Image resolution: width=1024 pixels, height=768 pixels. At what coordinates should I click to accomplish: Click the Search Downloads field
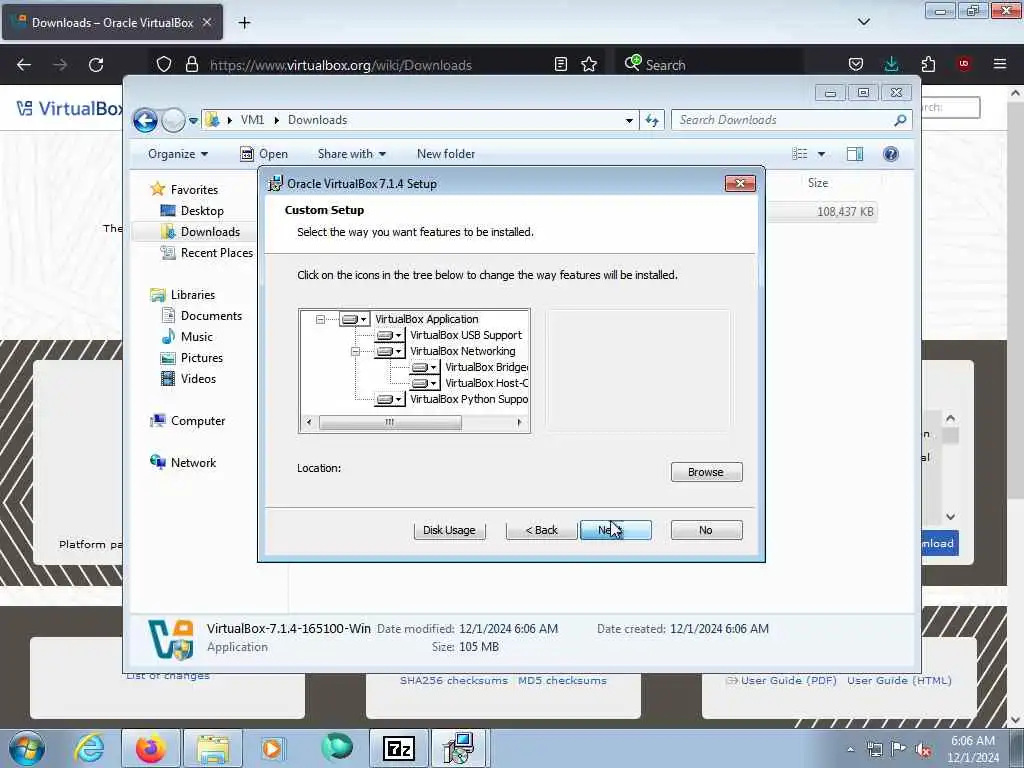[x=784, y=120]
